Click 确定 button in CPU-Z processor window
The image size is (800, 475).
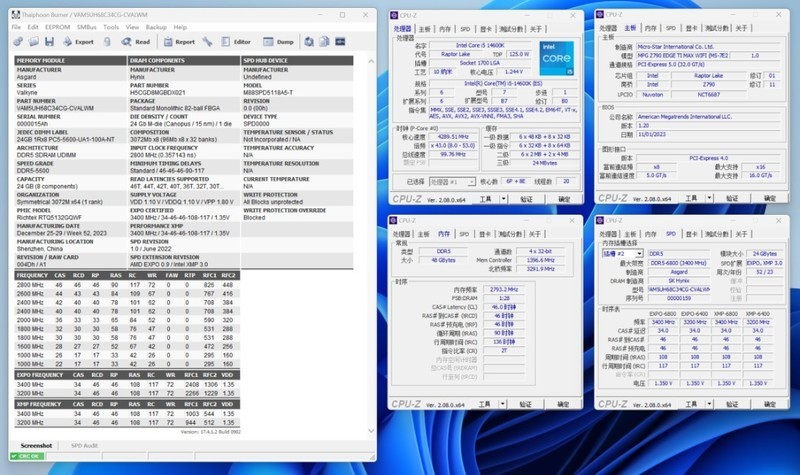[564, 199]
